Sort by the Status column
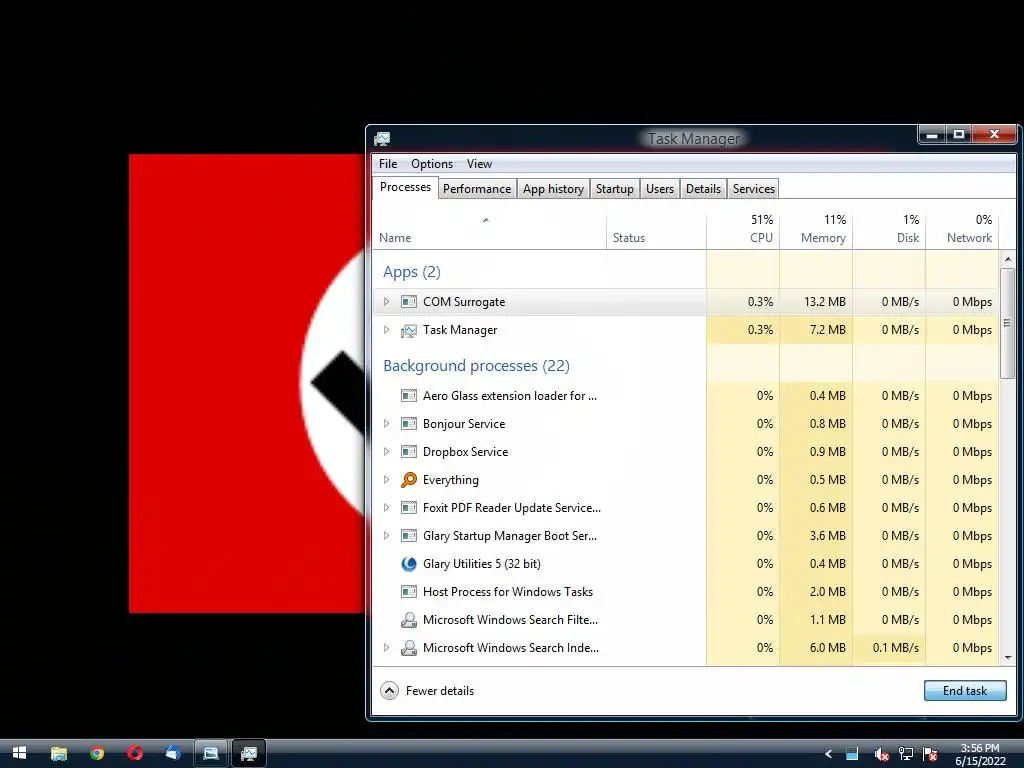Screen dimensions: 1024x768 click(656, 231)
